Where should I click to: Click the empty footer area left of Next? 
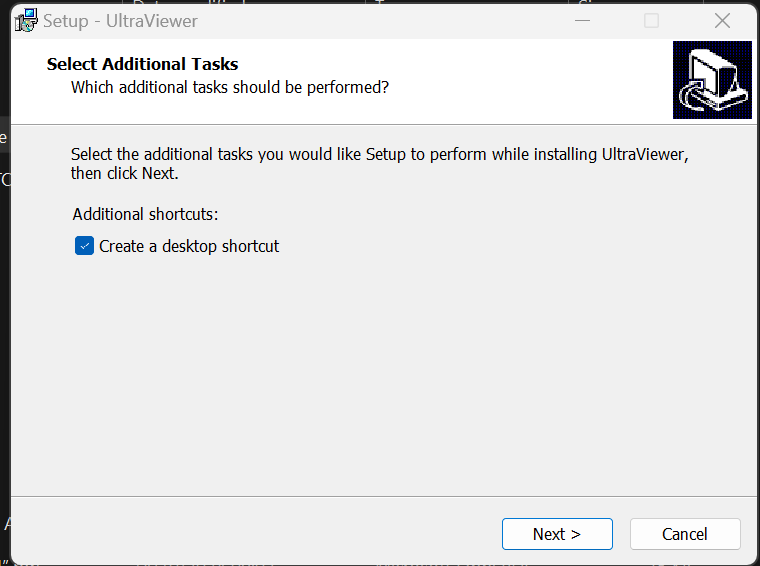(252, 533)
